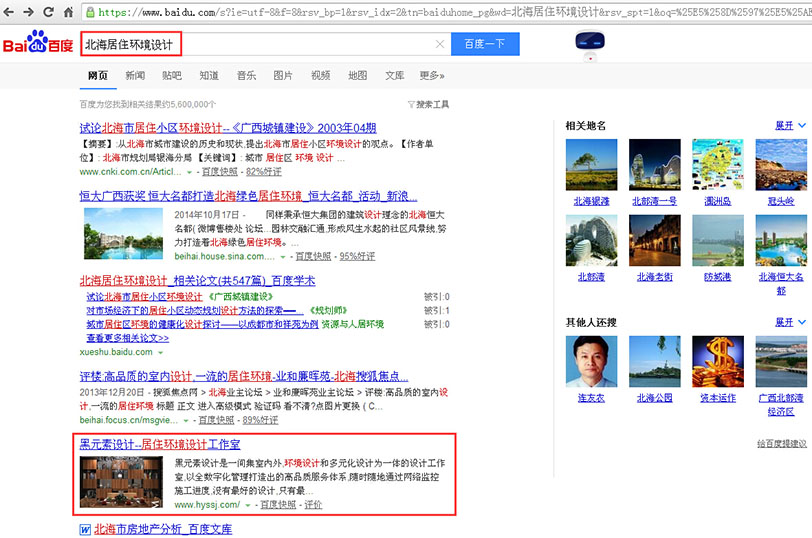Click the 北部湾一号 thumbnail image

(x=655, y=165)
